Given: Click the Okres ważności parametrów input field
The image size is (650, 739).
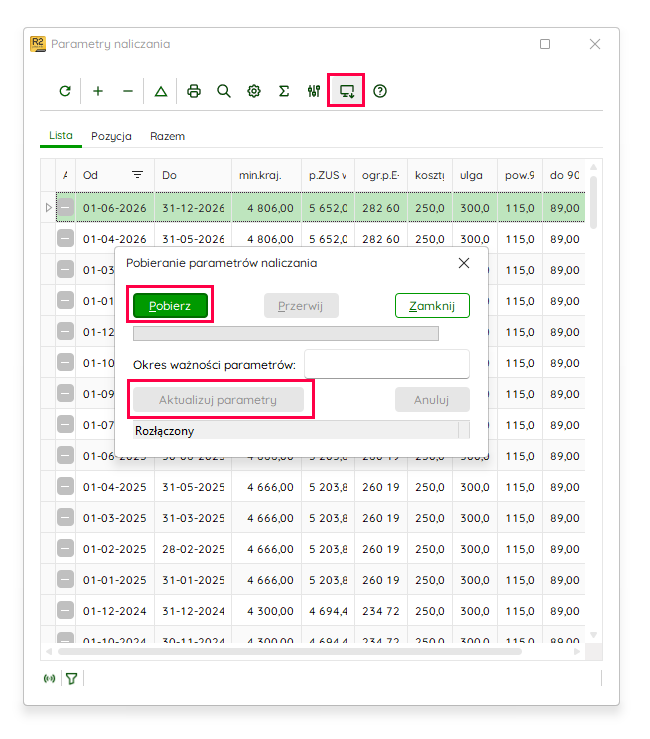Looking at the screenshot, I should coord(387,364).
